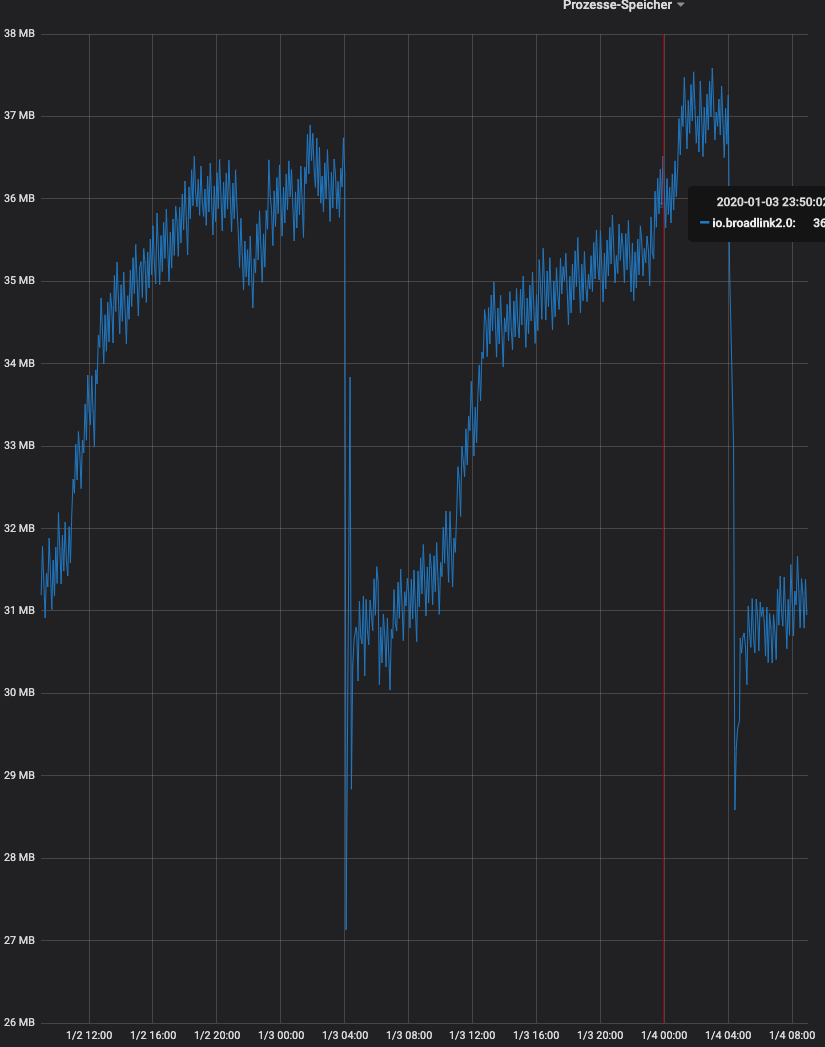Click the 29 MB y-axis label
825x1047 pixels.
click(x=19, y=775)
